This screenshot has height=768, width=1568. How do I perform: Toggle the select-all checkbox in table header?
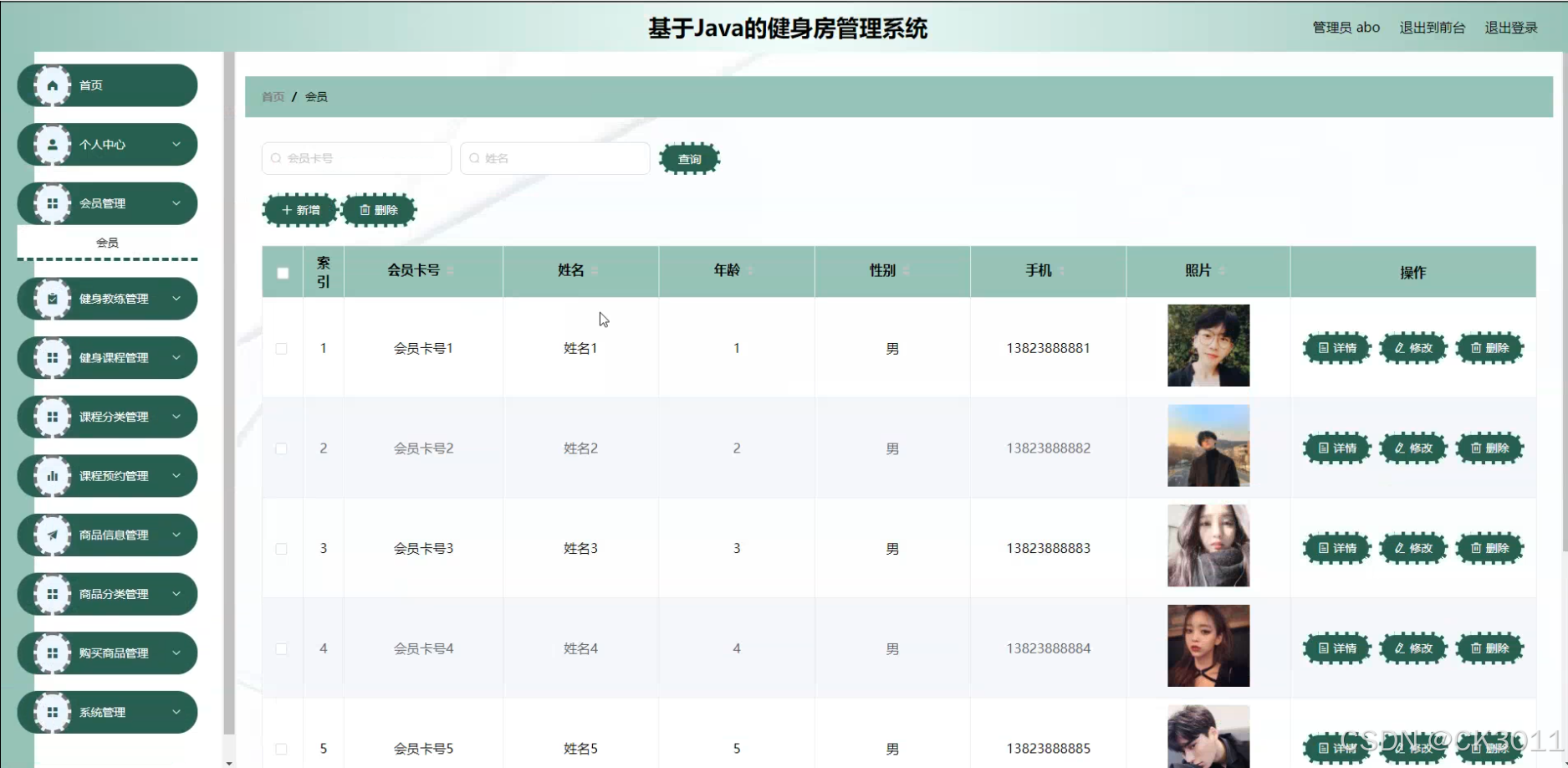[x=282, y=272]
